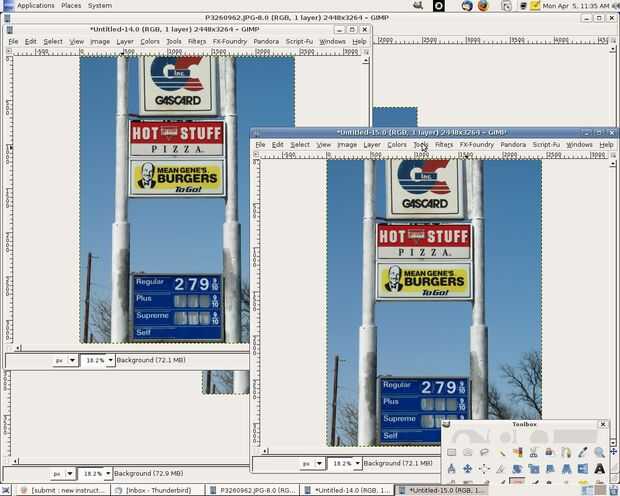Toggle zoom-on-resize button in Untitled-14 window

[366, 52]
